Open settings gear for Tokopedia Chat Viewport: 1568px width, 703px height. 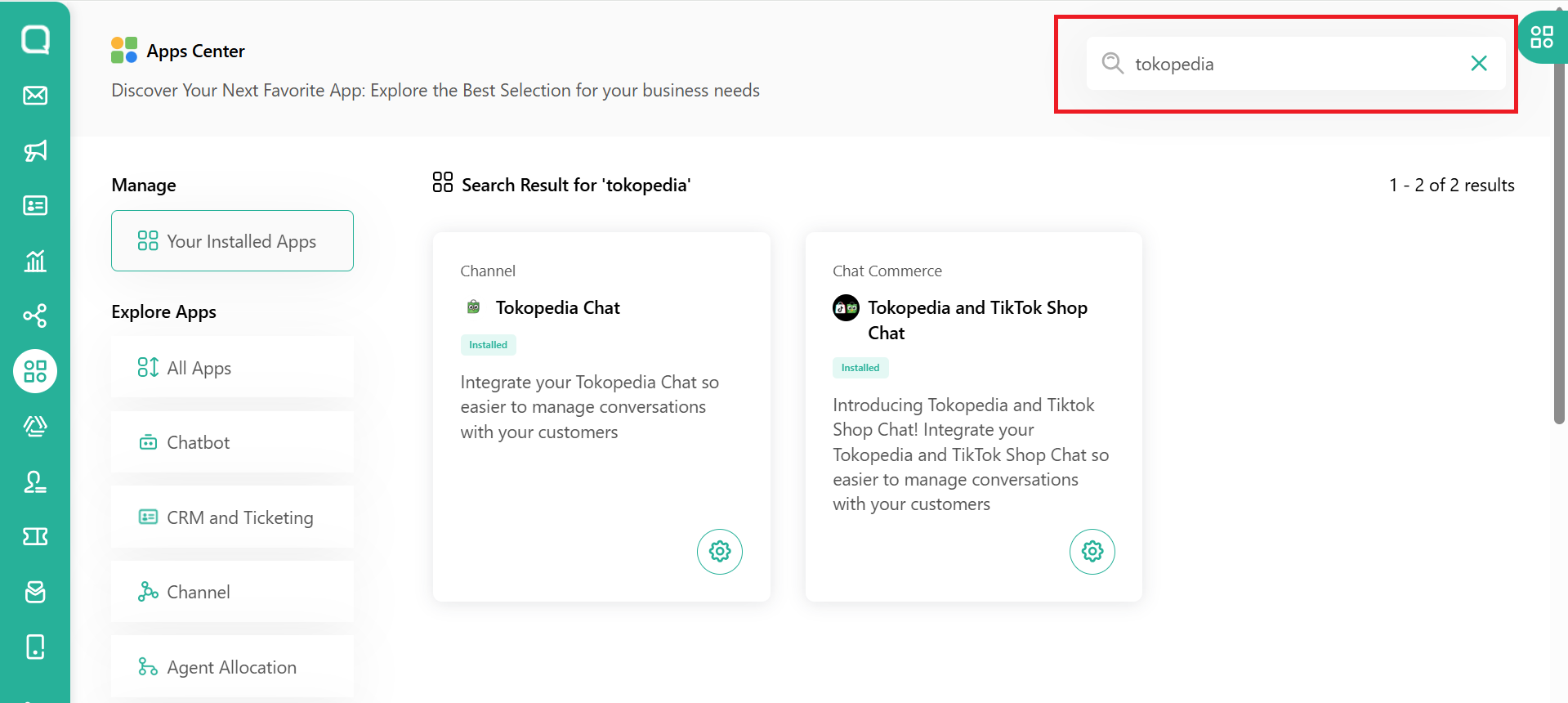(x=719, y=552)
